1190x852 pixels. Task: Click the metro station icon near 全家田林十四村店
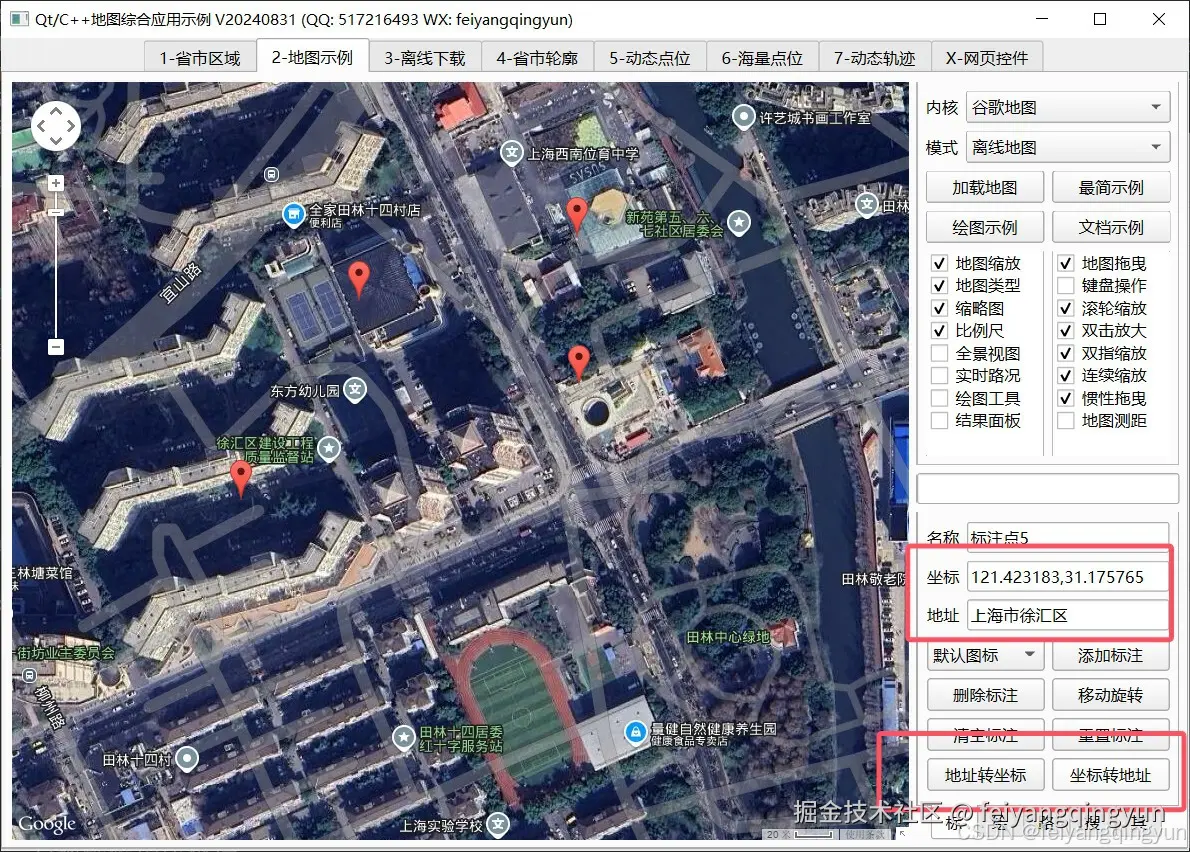(292, 214)
